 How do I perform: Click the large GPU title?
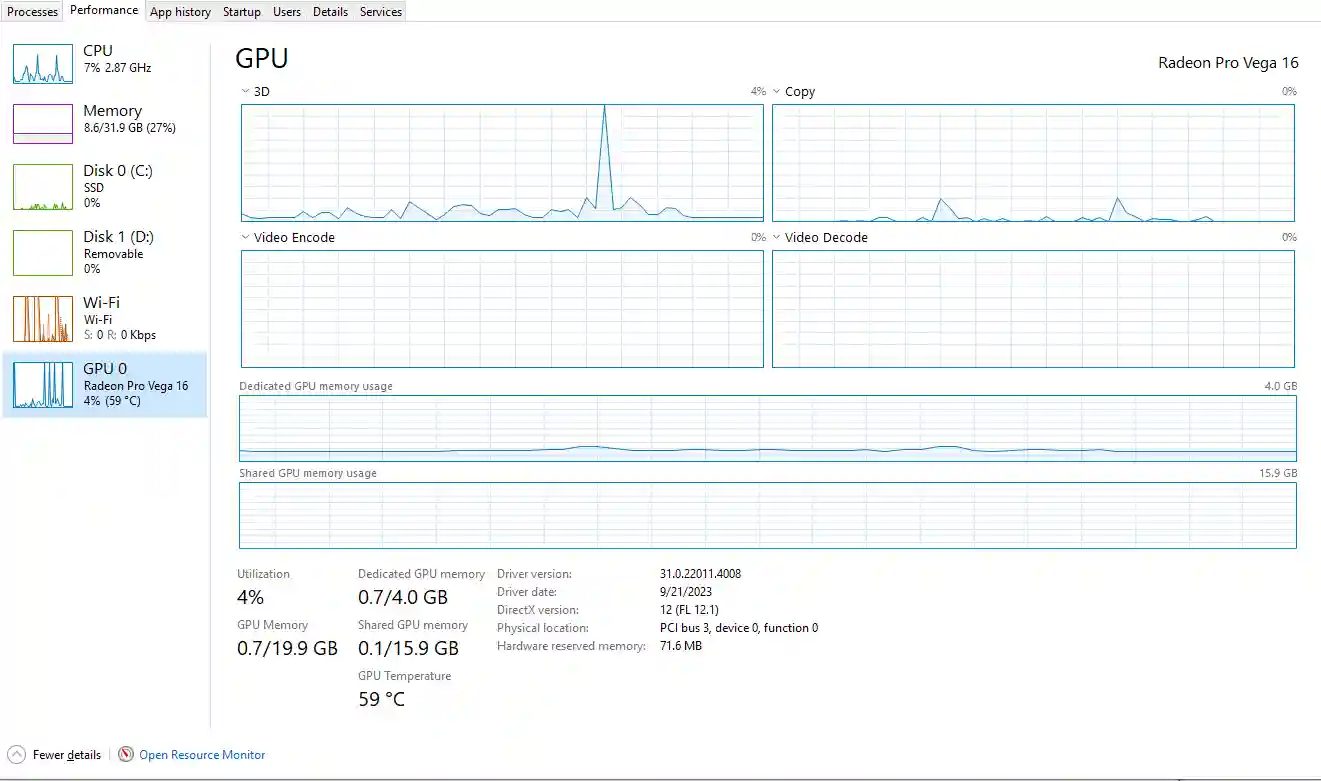[262, 58]
